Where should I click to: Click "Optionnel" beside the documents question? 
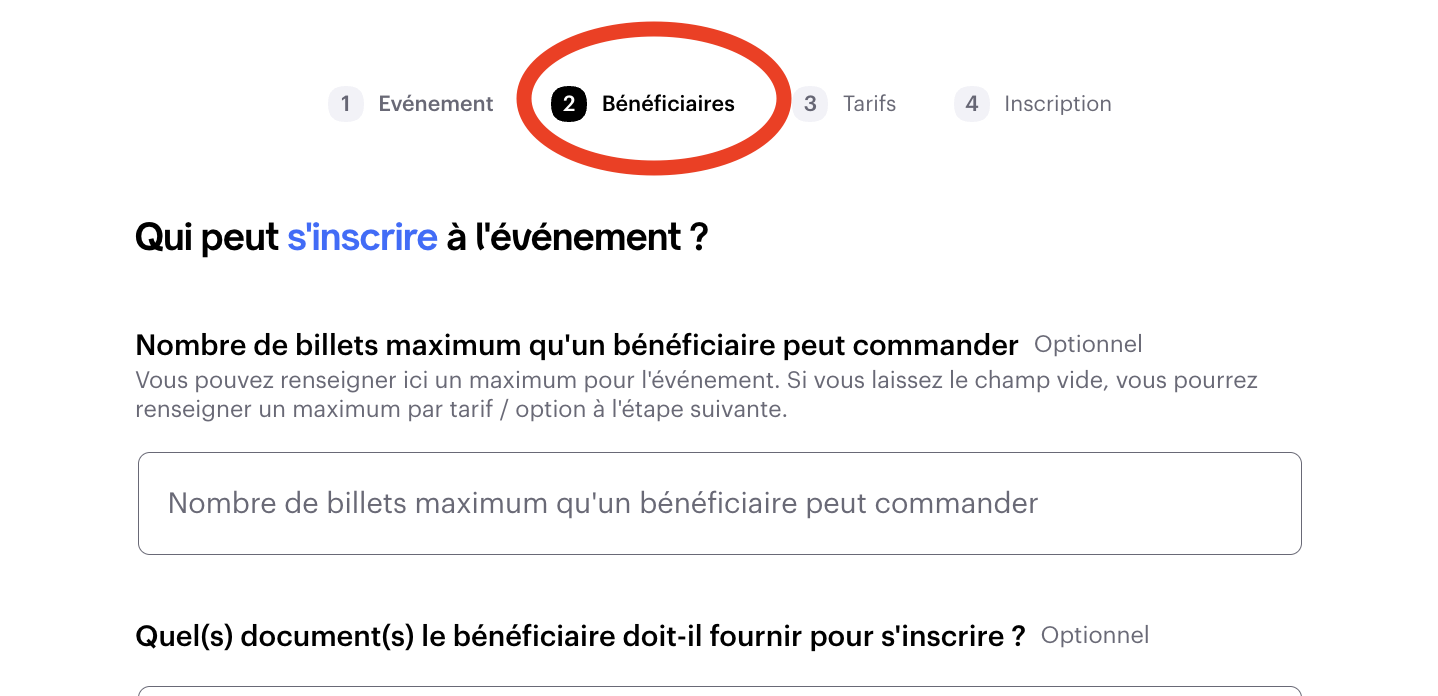1095,635
